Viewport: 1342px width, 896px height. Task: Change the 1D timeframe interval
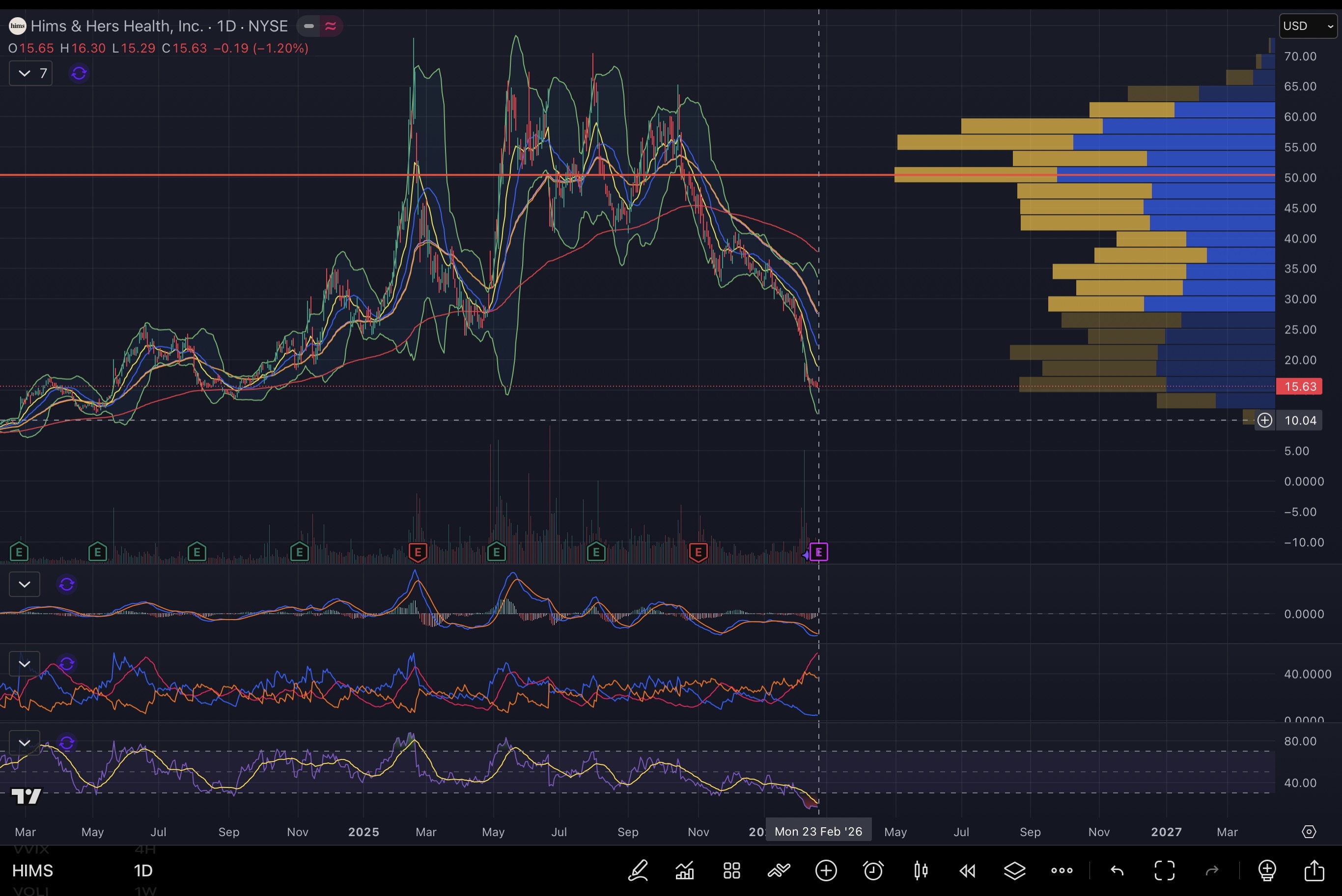143,870
